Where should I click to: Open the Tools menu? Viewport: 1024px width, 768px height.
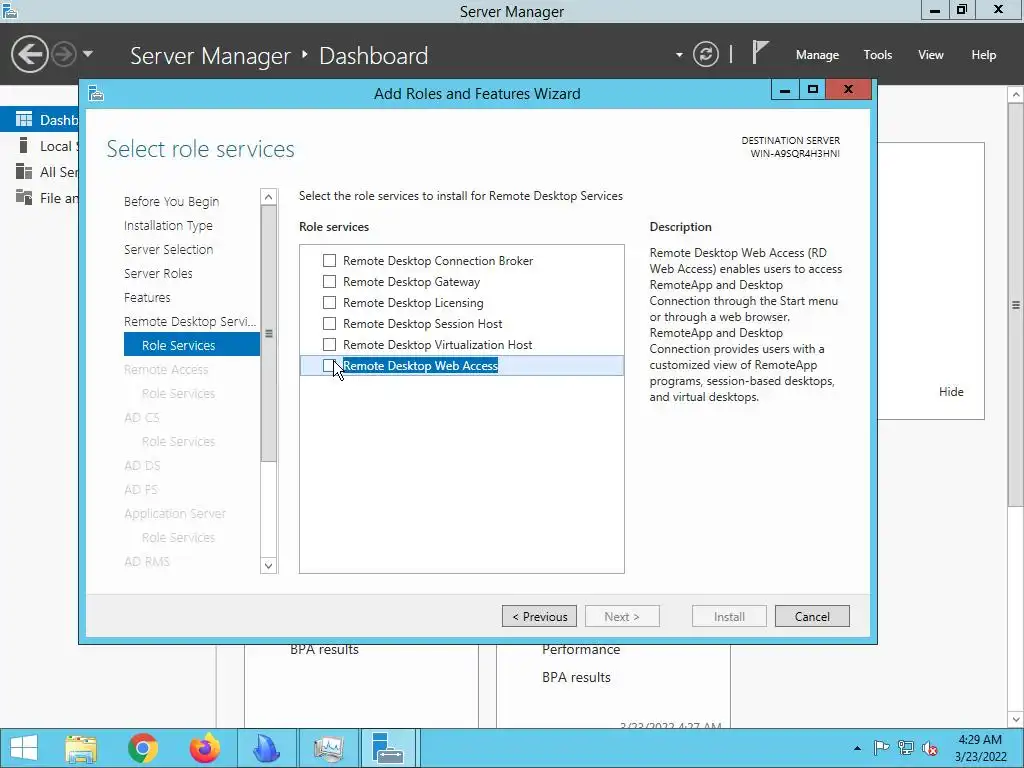[878, 55]
